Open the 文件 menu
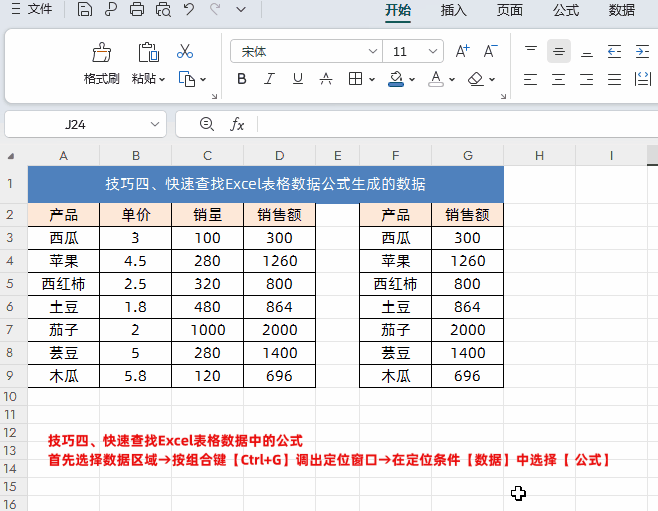This screenshot has width=658, height=511. (32, 9)
